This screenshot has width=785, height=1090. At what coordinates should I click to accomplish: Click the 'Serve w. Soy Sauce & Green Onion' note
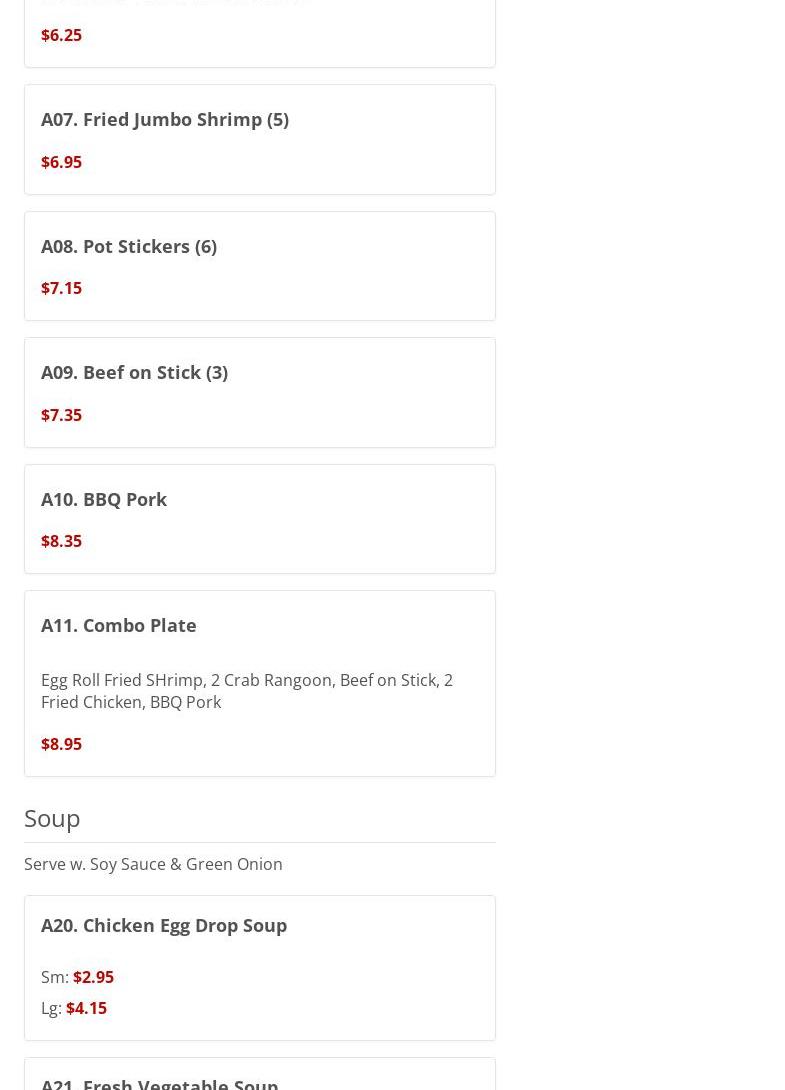click(x=153, y=864)
